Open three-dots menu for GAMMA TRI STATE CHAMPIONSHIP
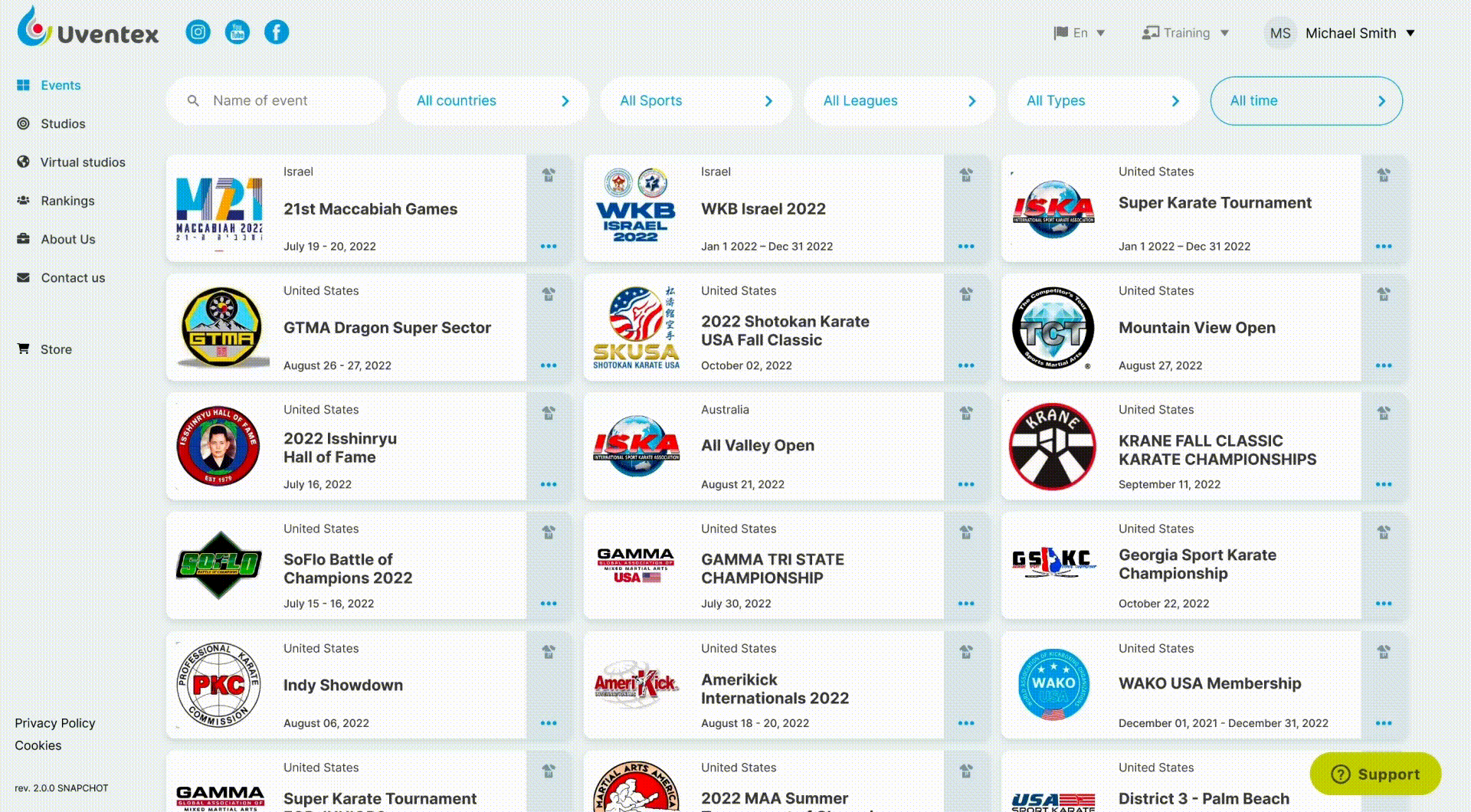Viewport: 1471px width, 812px height. pos(966,604)
